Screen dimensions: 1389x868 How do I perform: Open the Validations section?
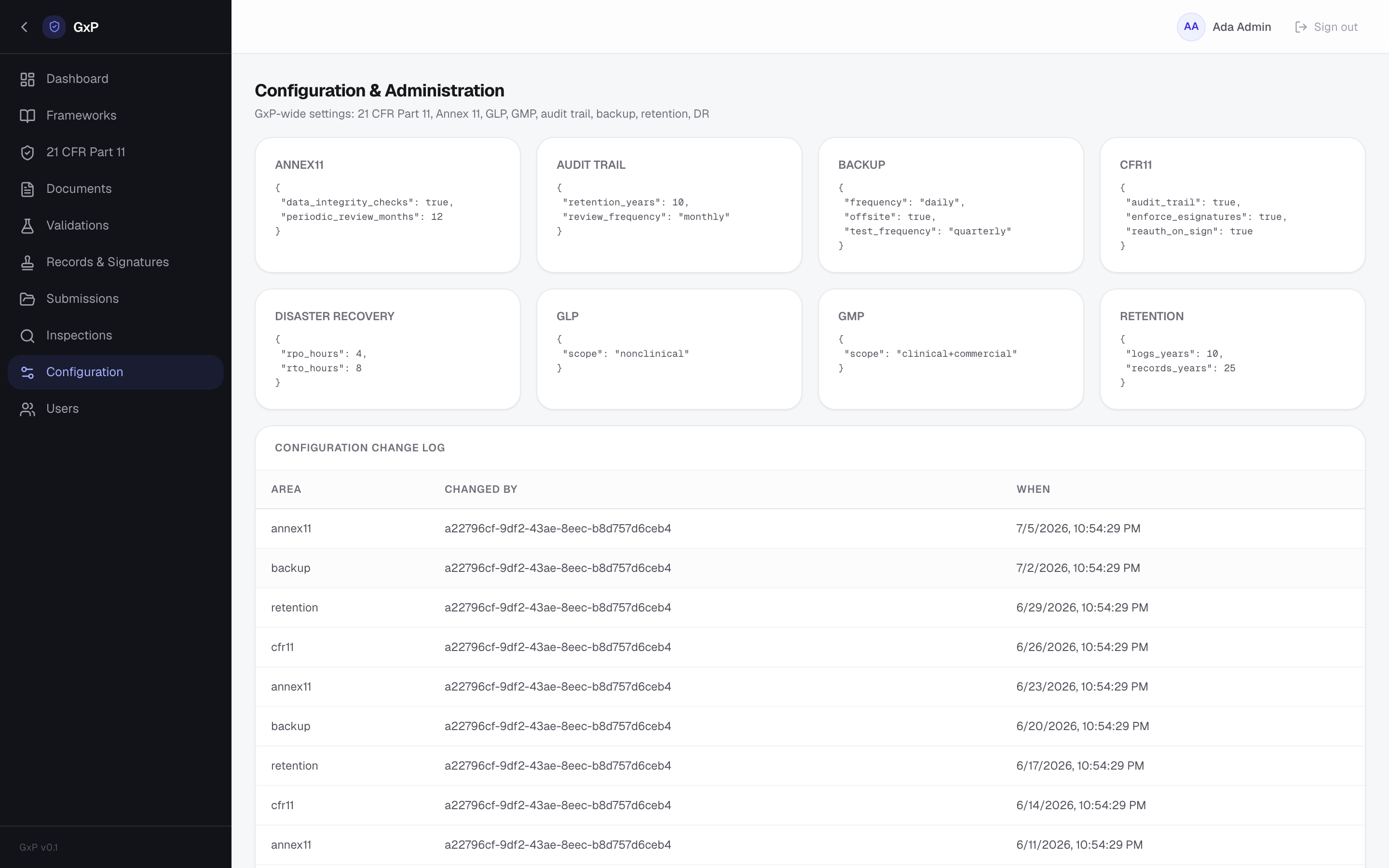tap(116, 226)
